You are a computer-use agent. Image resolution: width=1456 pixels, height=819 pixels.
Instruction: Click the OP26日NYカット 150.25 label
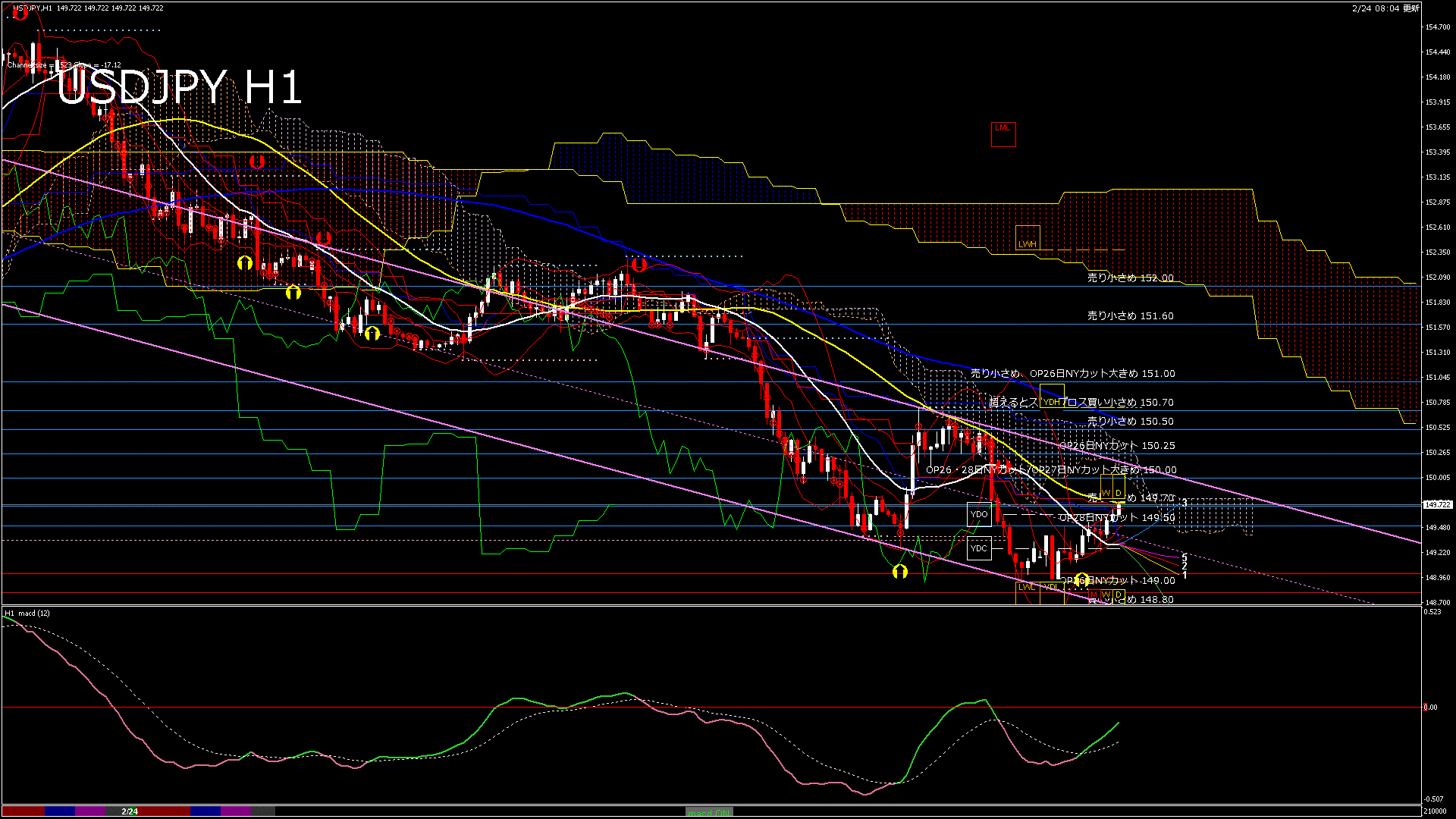point(1116,446)
